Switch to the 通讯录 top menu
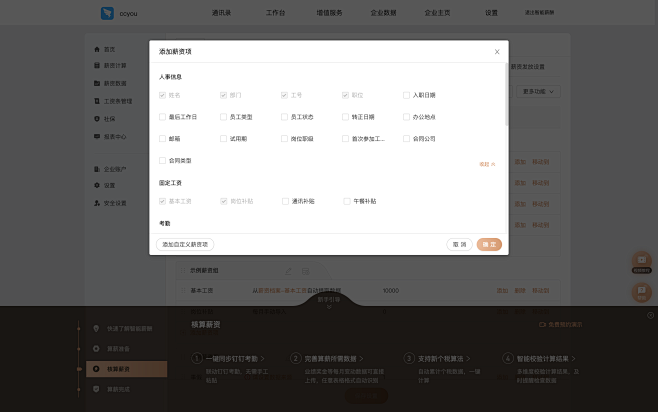The width and height of the screenshot is (658, 412). 222,13
